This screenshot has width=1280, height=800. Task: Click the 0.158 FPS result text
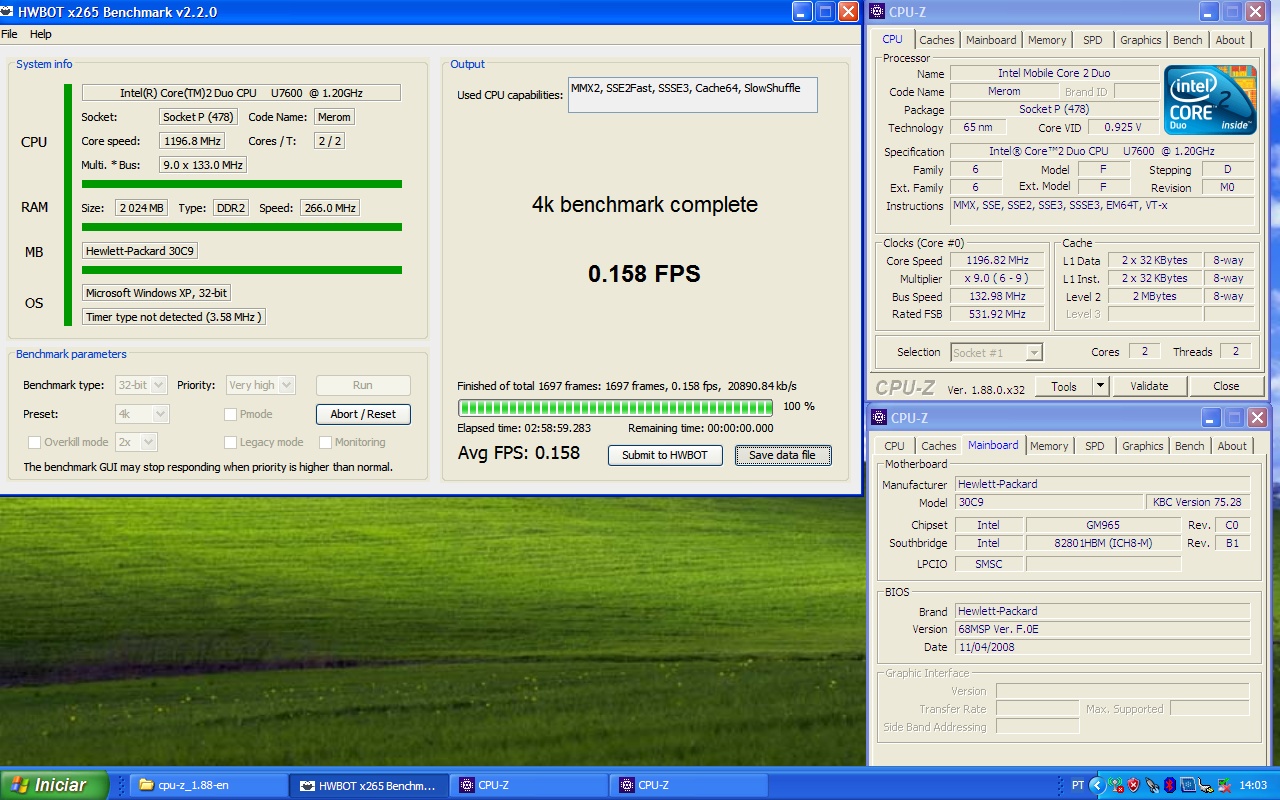644,274
